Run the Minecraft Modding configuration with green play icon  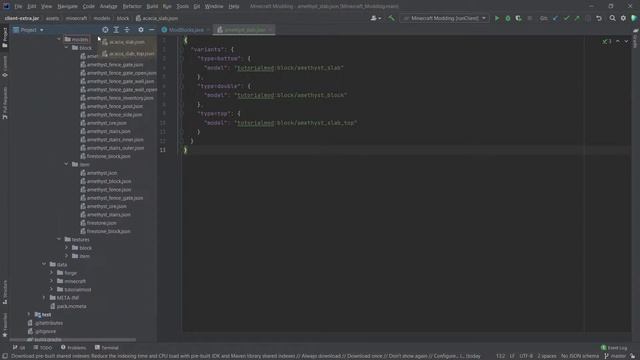(x=497, y=18)
